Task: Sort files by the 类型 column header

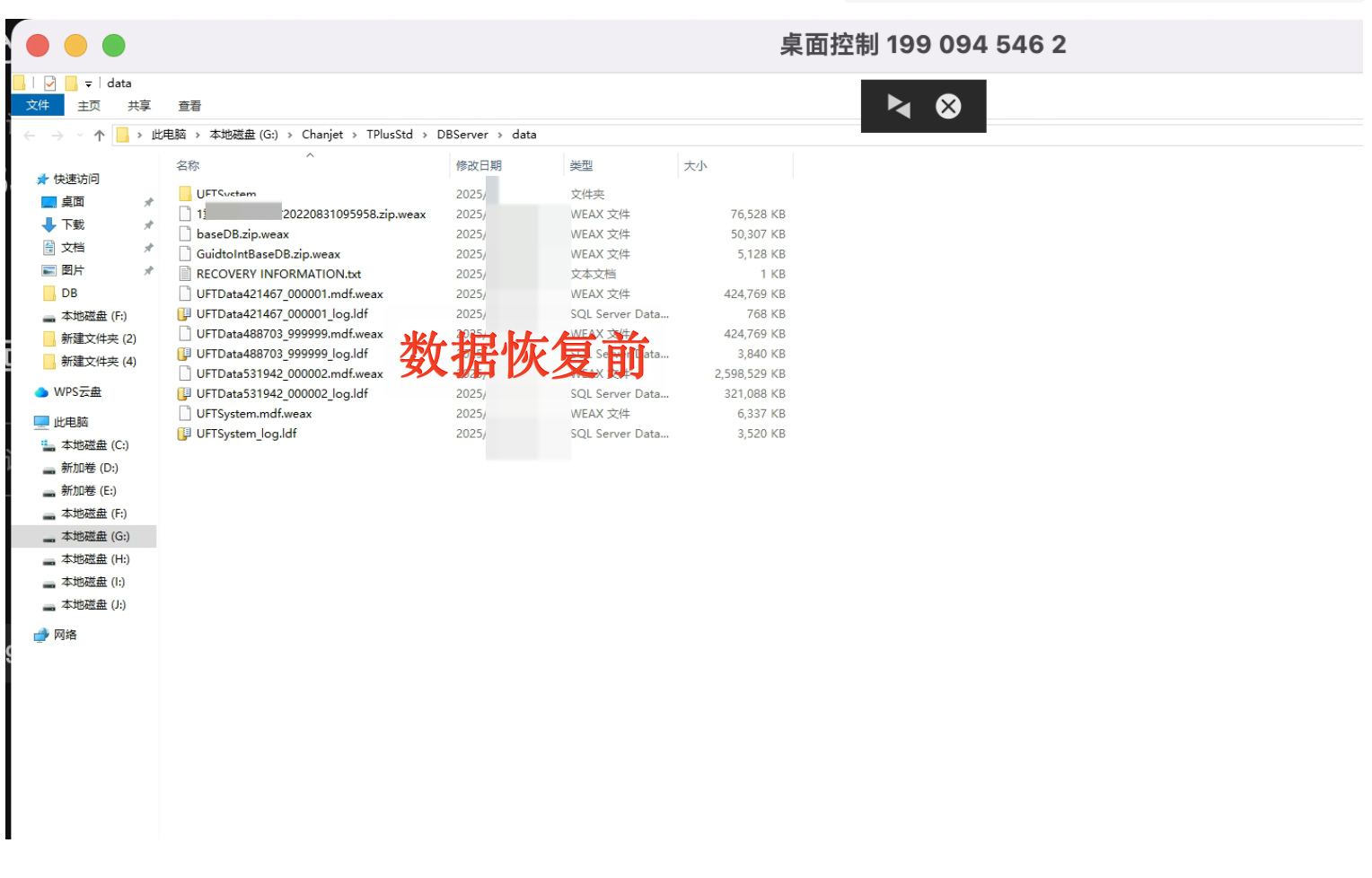Action: point(581,166)
